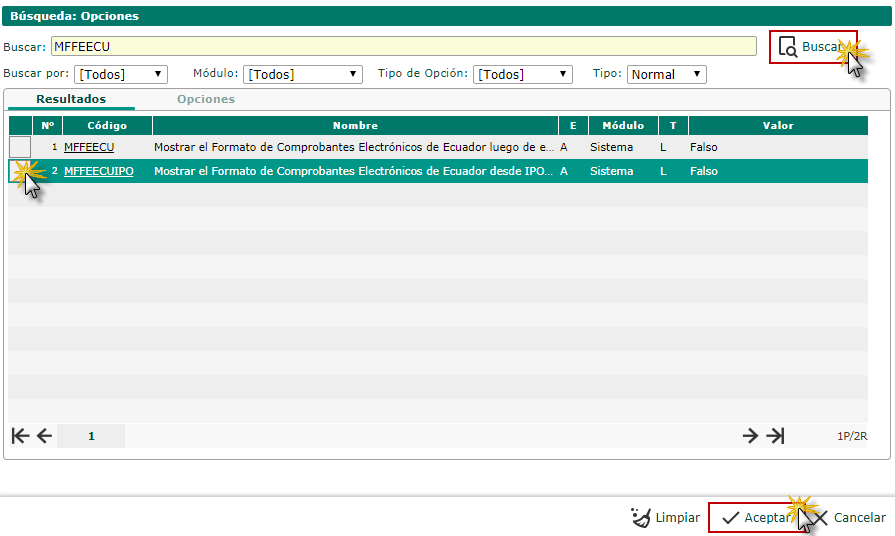The image size is (895, 536).
Task: Switch to the Opciones tab
Action: pos(205,99)
